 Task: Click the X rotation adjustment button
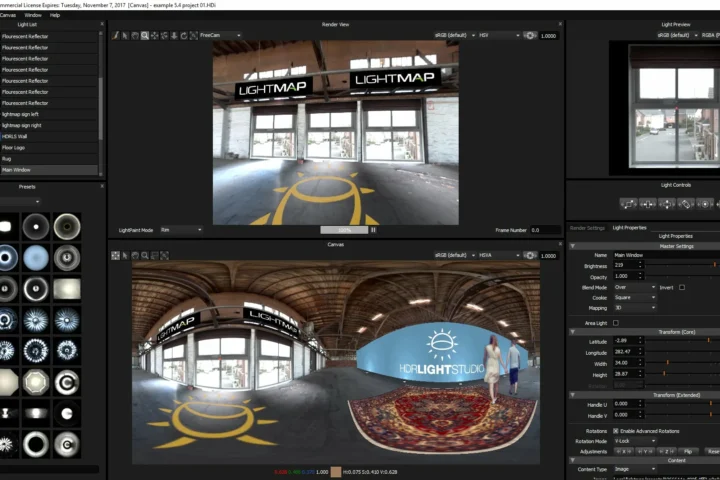click(624, 452)
